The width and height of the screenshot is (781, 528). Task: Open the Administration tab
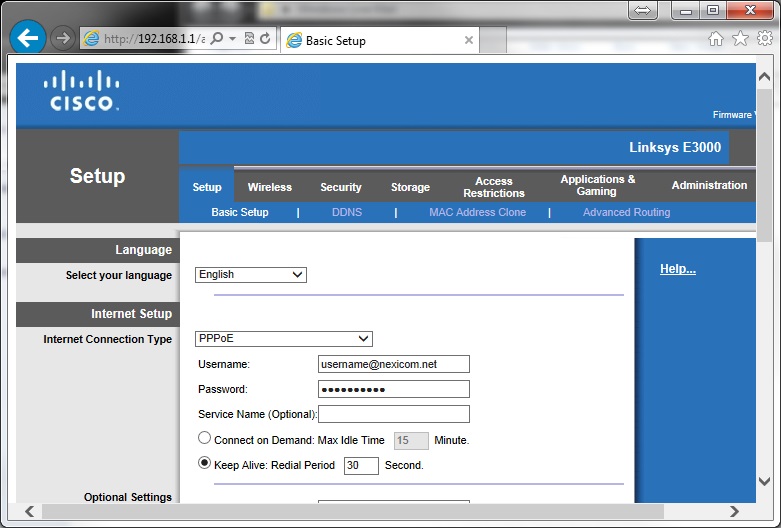[709, 185]
